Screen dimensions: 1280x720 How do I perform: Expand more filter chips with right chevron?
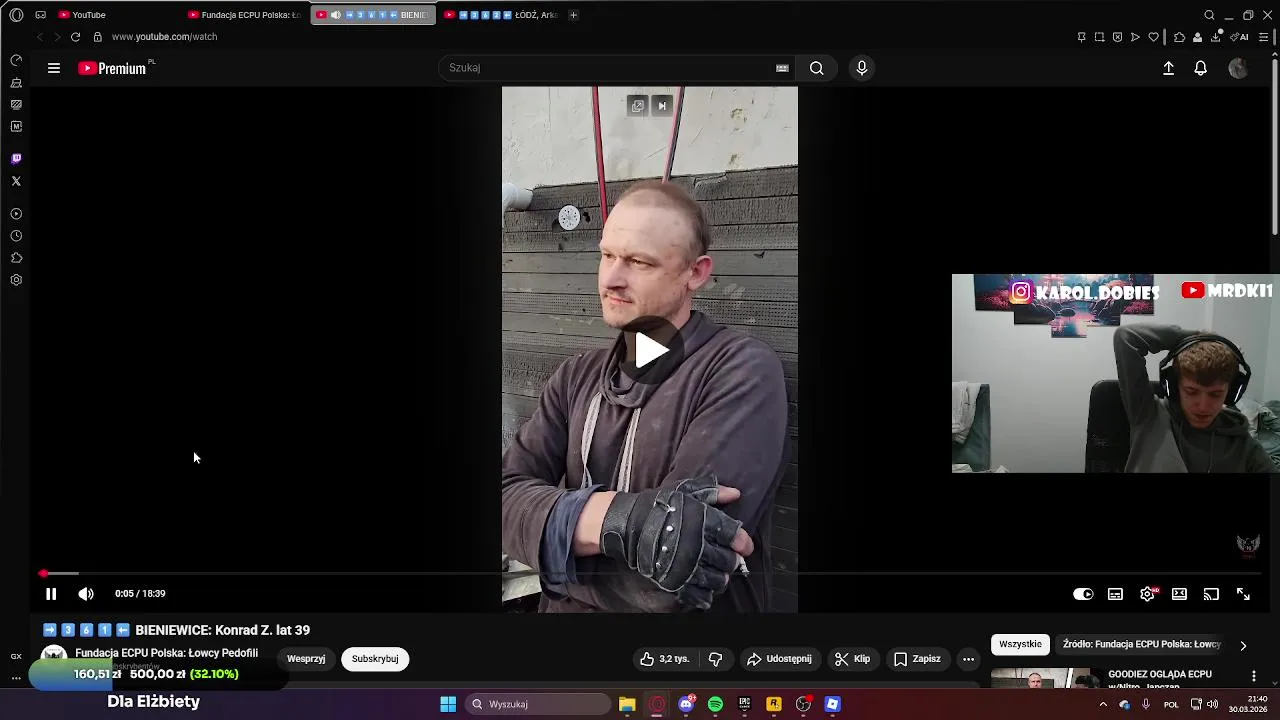click(x=1243, y=645)
